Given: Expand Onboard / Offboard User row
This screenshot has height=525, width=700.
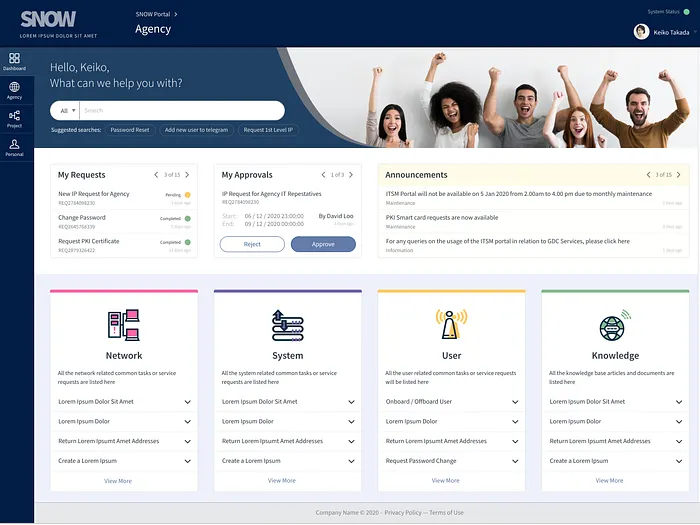Looking at the screenshot, I should [x=515, y=402].
